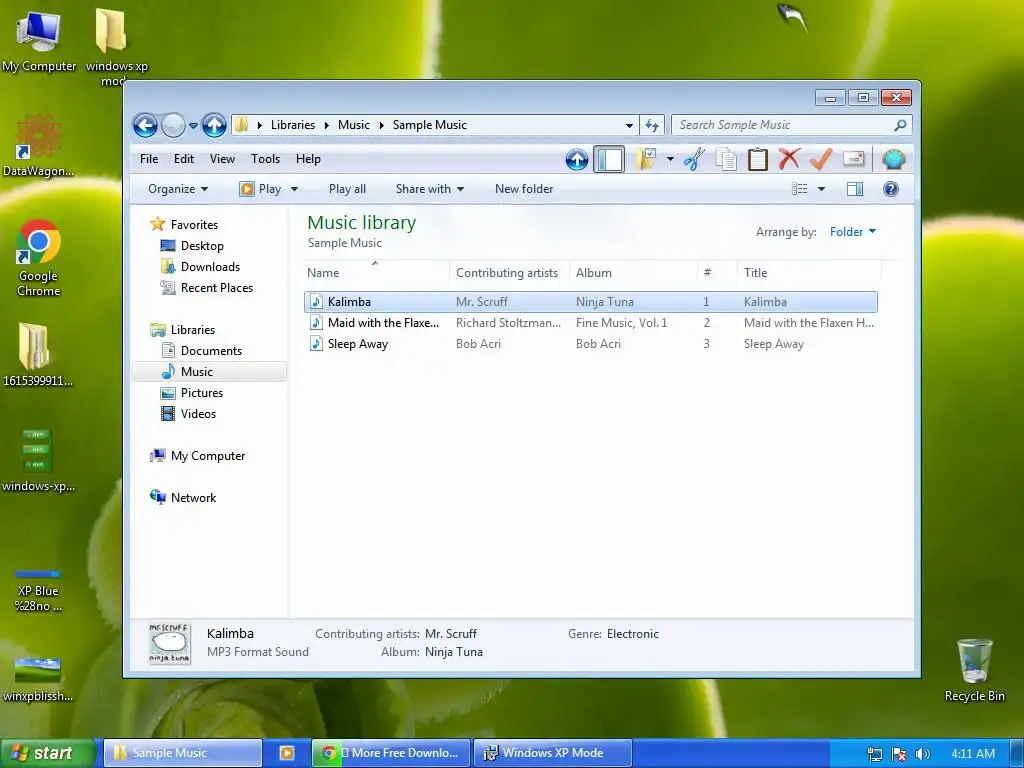Image resolution: width=1024 pixels, height=768 pixels.
Task: Click Play all
Action: pyautogui.click(x=347, y=189)
